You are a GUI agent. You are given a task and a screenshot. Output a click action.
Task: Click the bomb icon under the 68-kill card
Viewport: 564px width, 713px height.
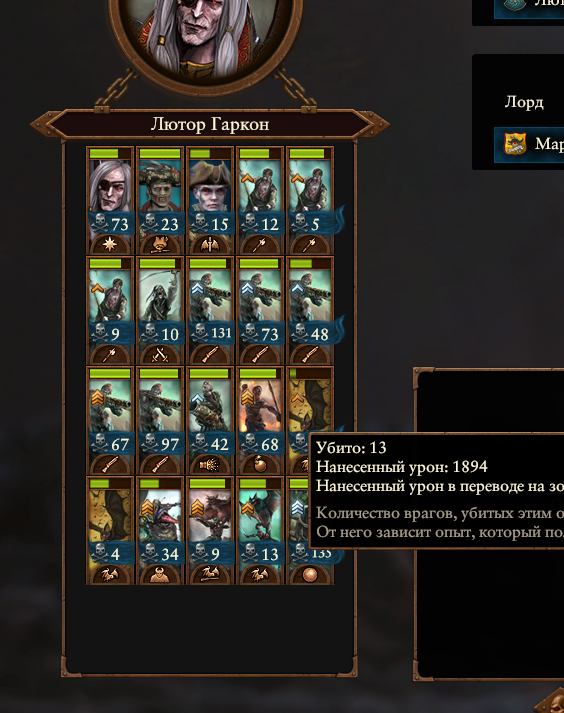[260, 465]
